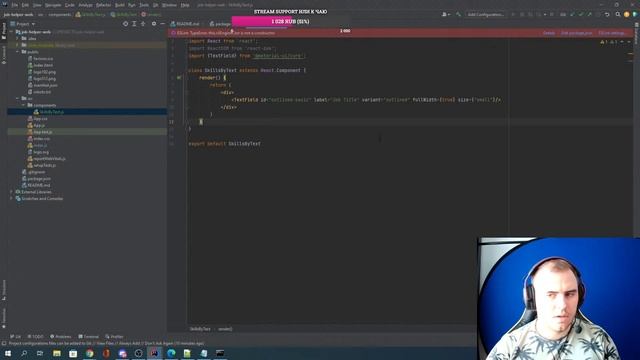The image size is (640, 360).
Task: Open the Code menu
Action: pyautogui.click(x=70, y=5)
